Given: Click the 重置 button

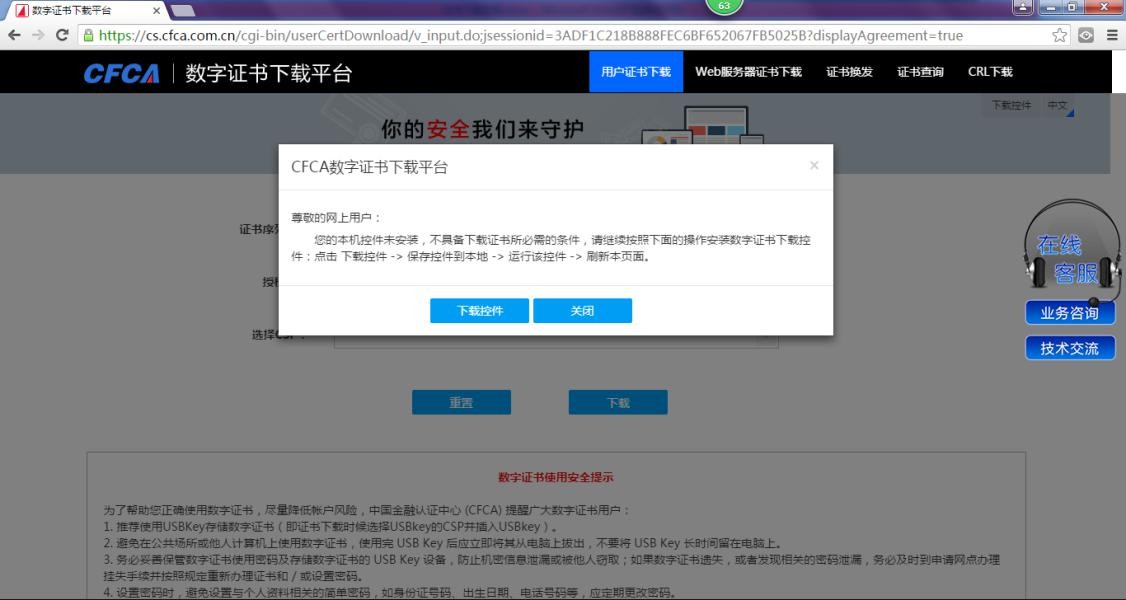Looking at the screenshot, I should tap(461, 403).
